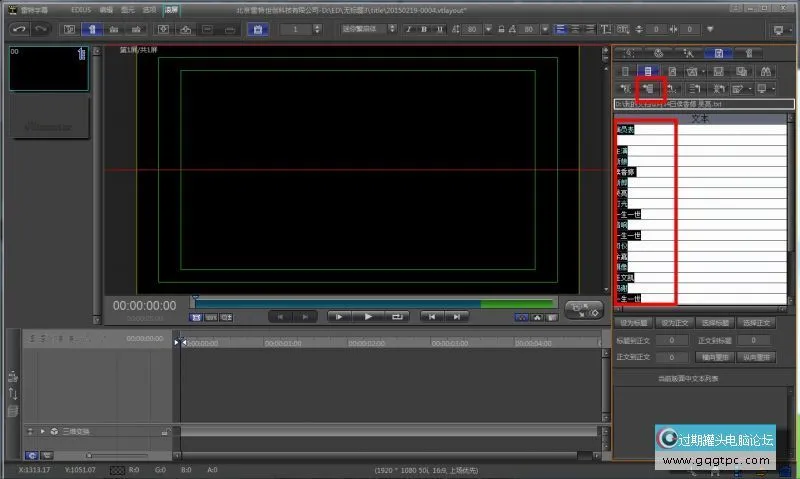Open the font family dropdown
The width and height of the screenshot is (800, 479).
click(x=365, y=30)
